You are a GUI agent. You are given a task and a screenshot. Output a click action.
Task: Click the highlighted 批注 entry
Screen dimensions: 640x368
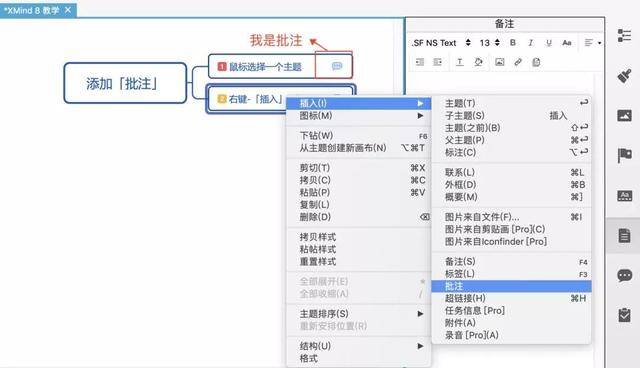(511, 286)
